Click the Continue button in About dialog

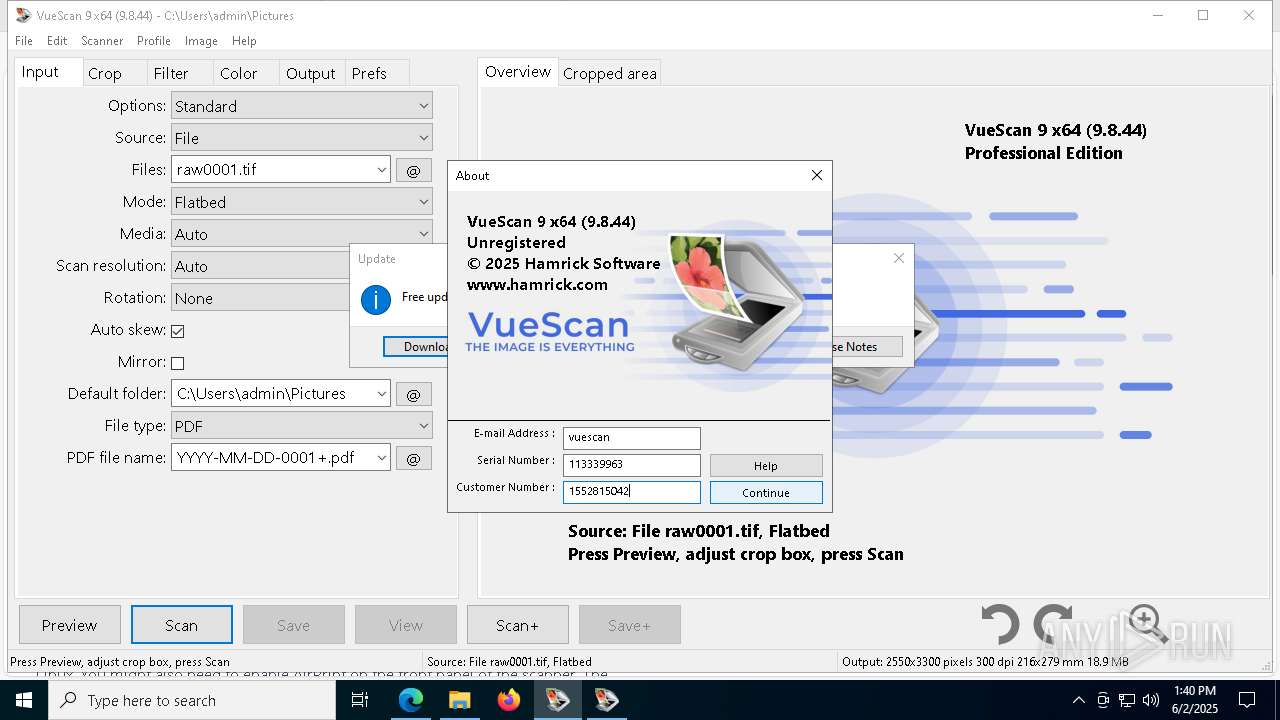pos(766,493)
